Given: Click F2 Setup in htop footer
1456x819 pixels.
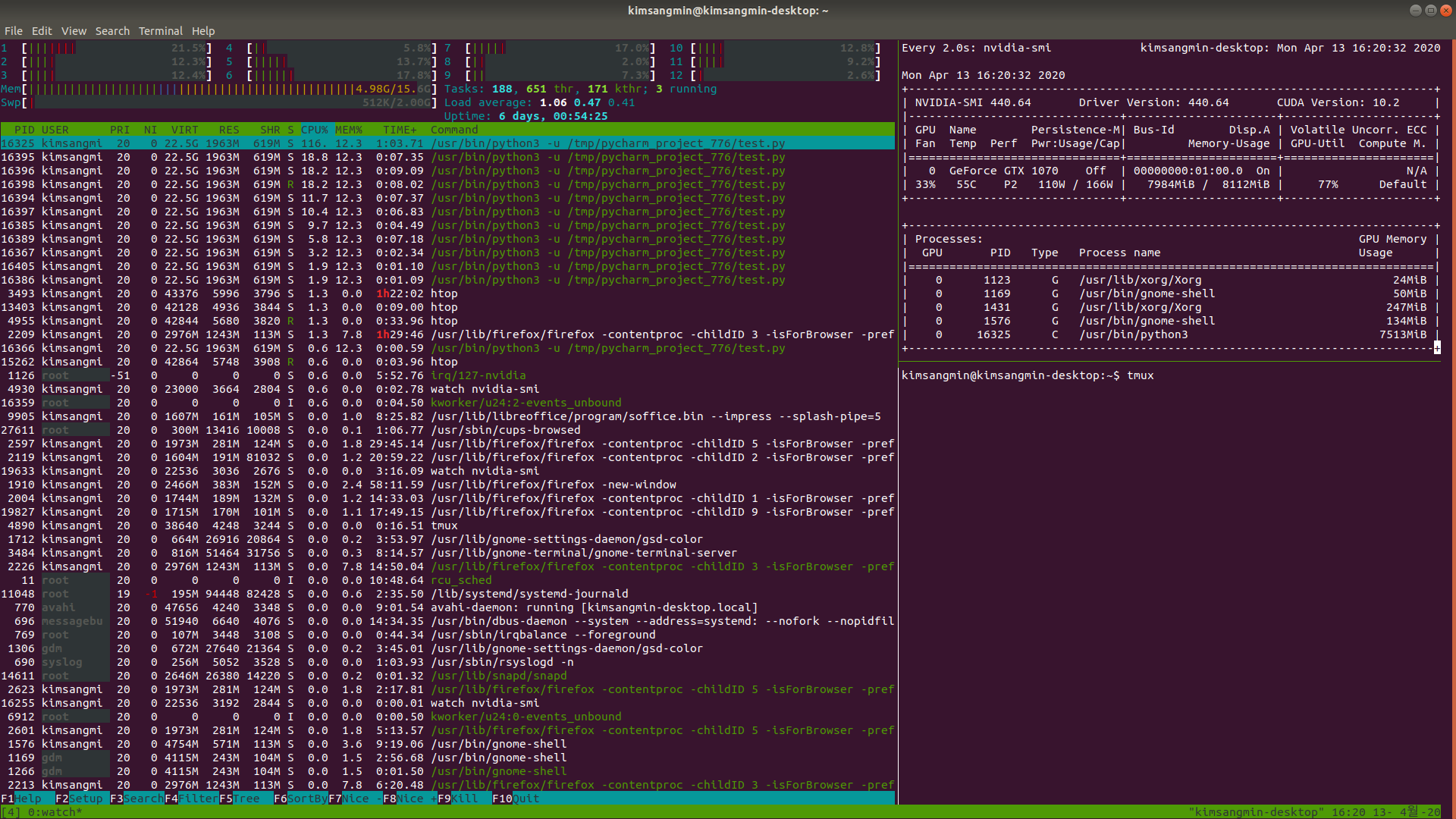Looking at the screenshot, I should point(80,799).
